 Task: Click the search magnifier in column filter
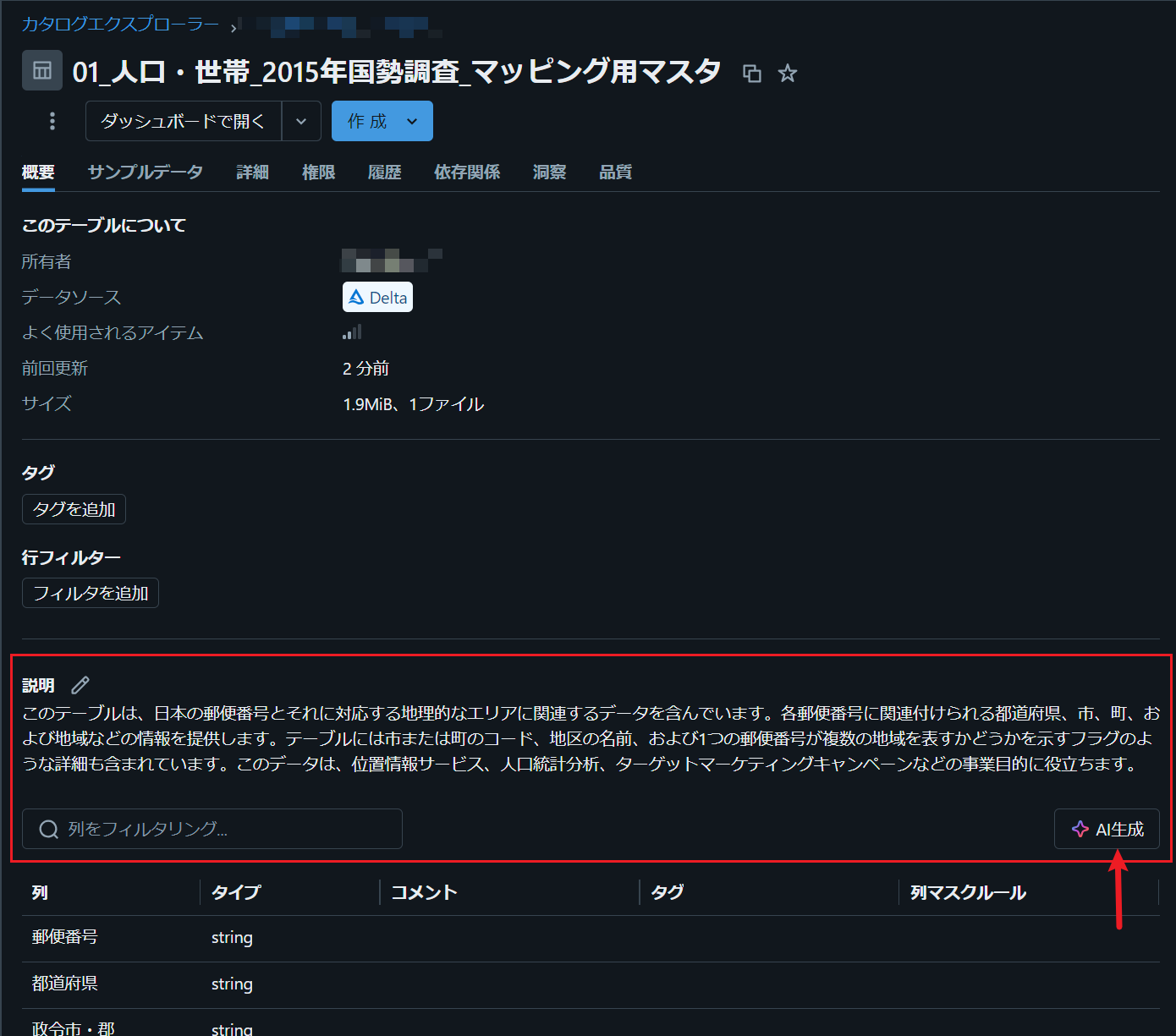(x=49, y=829)
